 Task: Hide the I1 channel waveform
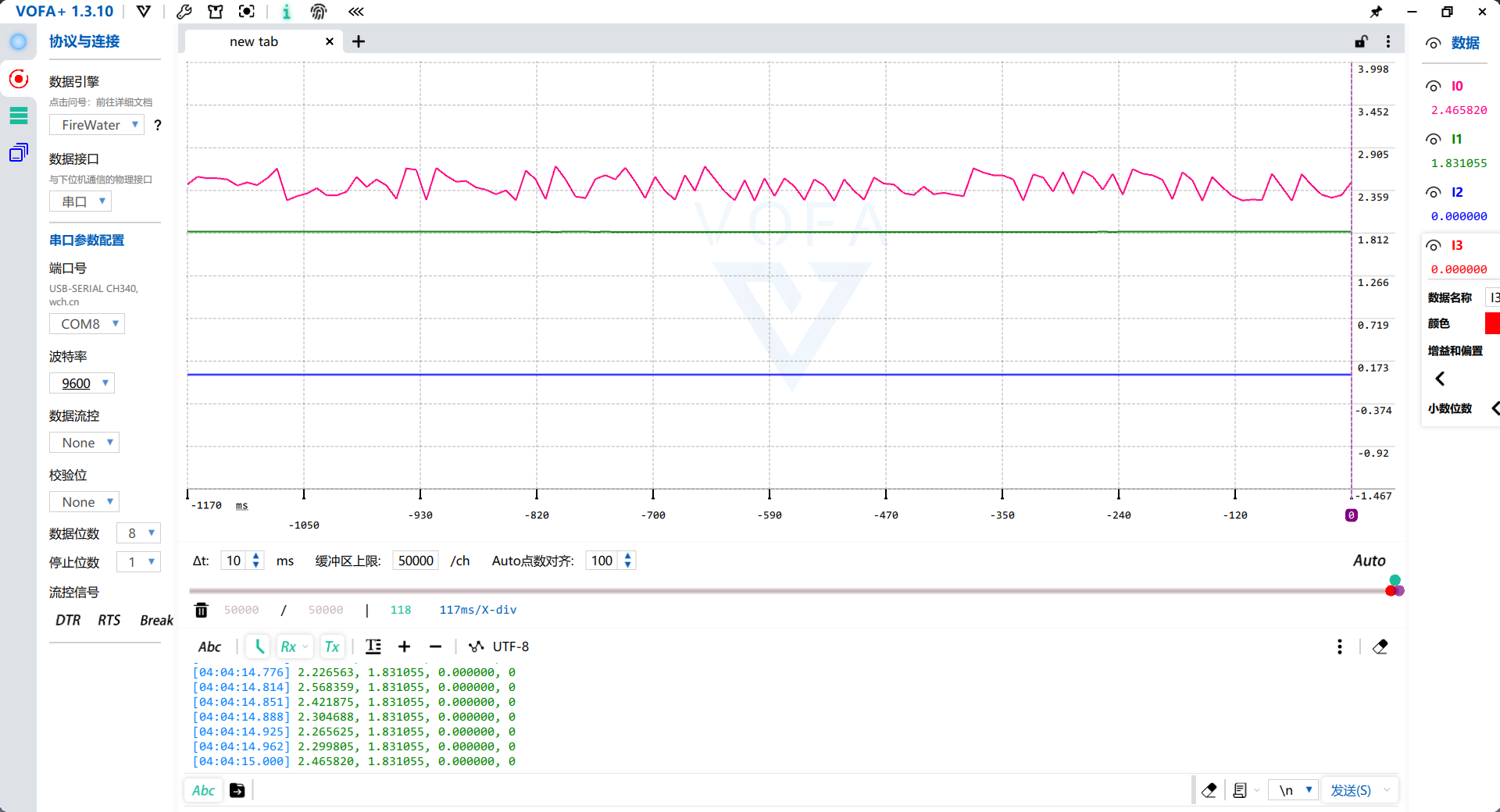[1434, 140]
